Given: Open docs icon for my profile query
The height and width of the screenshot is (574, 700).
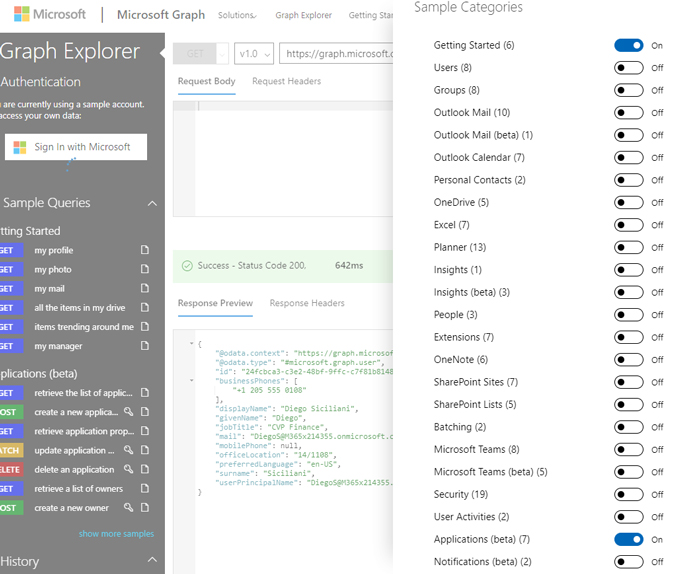Looking at the screenshot, I should (145, 250).
